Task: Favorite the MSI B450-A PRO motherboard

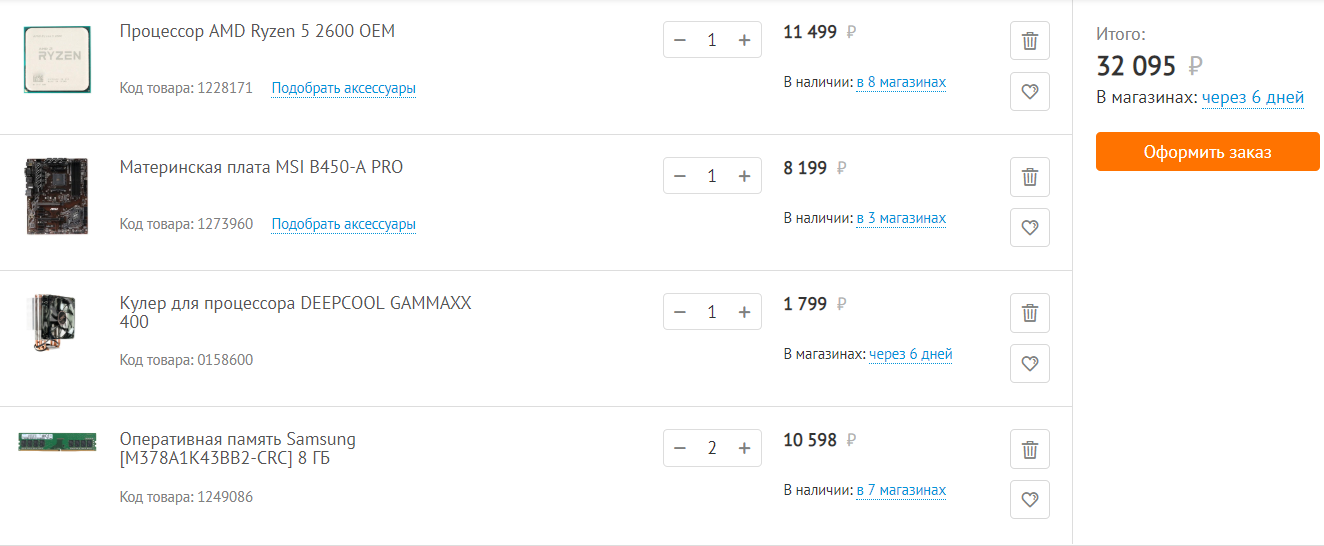Action: (1029, 228)
